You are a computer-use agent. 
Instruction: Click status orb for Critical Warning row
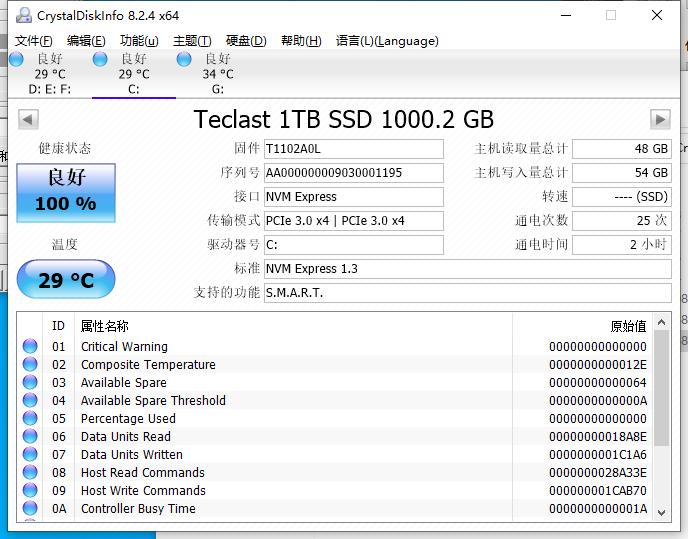coord(30,347)
